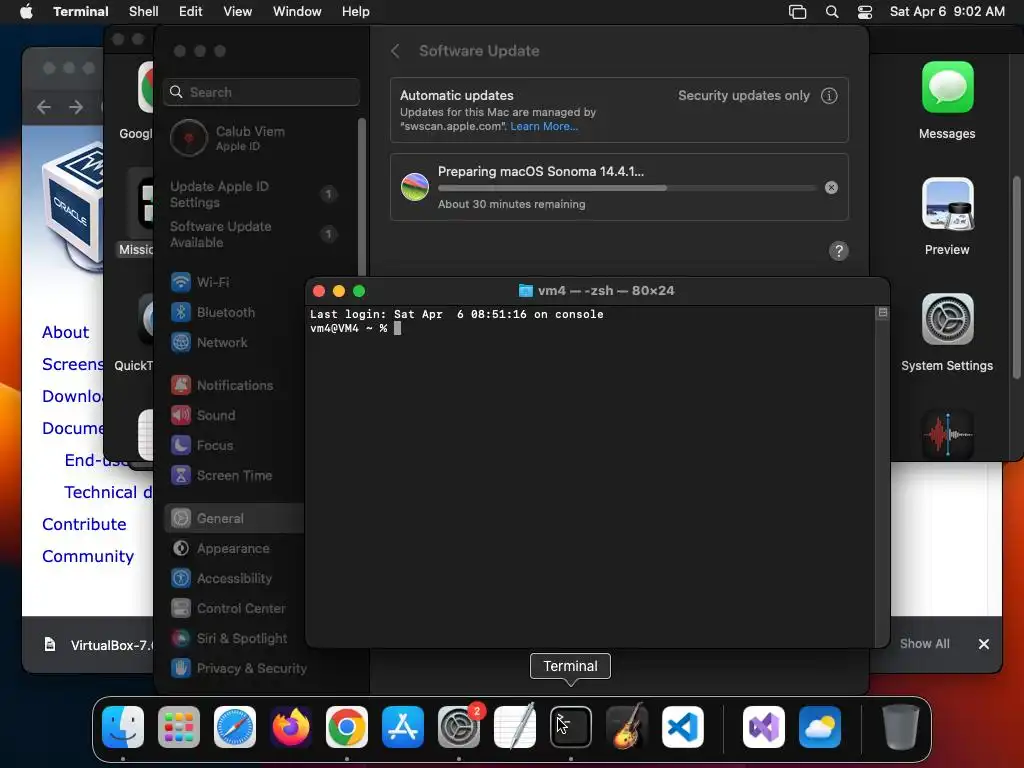
Task: Click the Contribute link
Action: 84,524
